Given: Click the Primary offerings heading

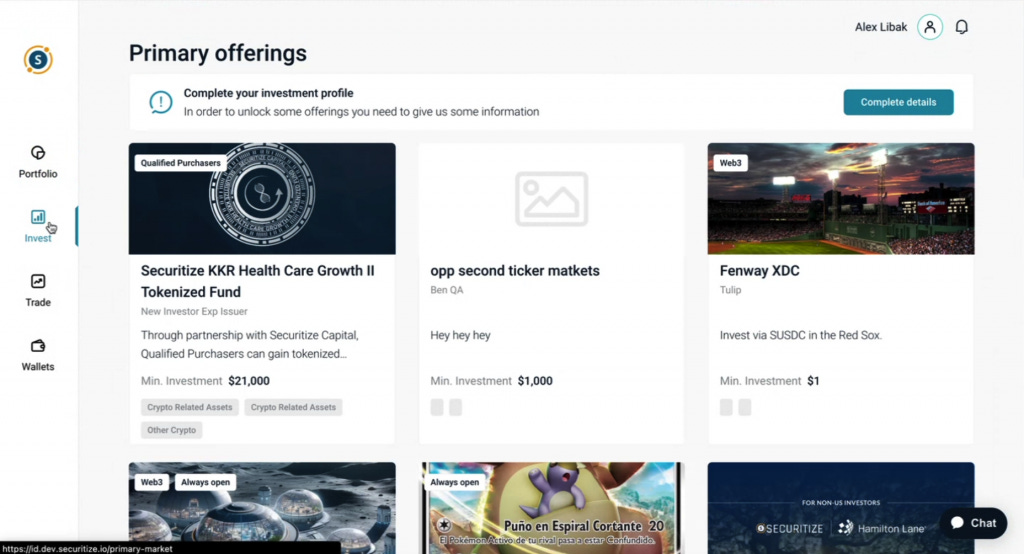Looking at the screenshot, I should (217, 53).
